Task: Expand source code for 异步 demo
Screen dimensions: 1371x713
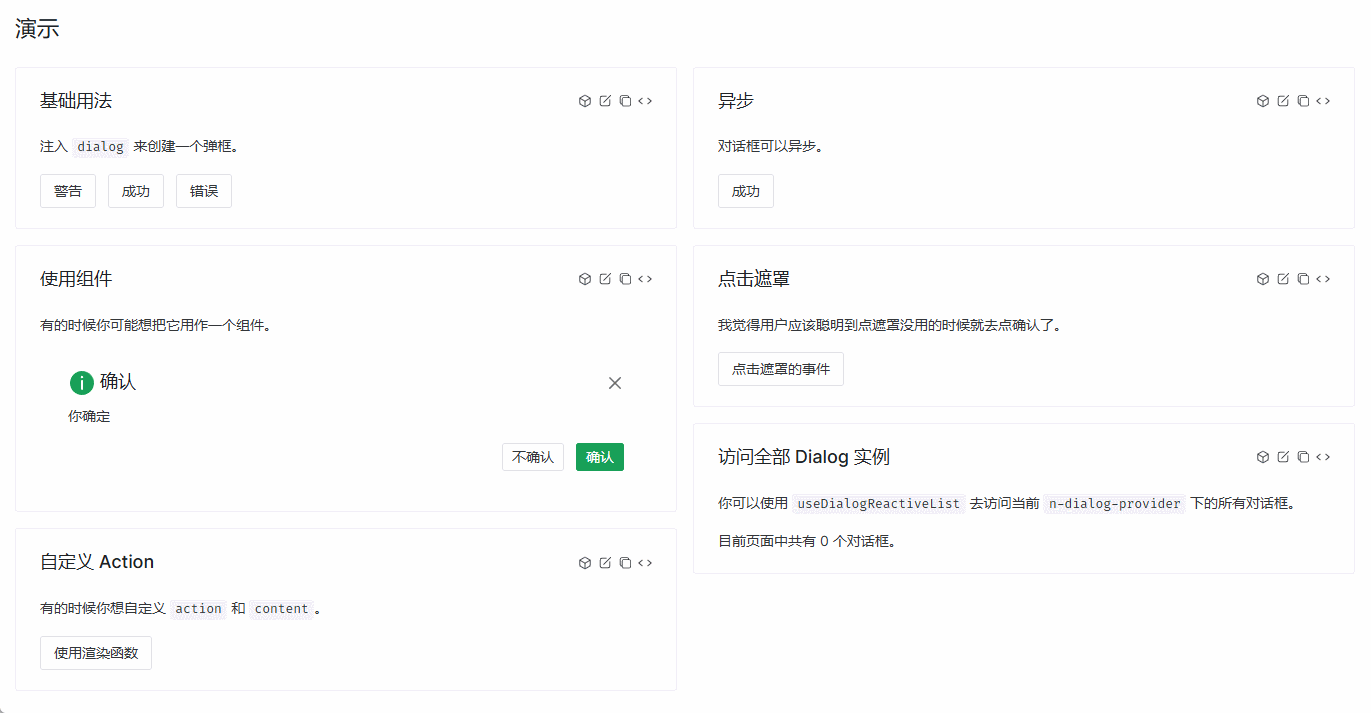Action: [x=1323, y=101]
